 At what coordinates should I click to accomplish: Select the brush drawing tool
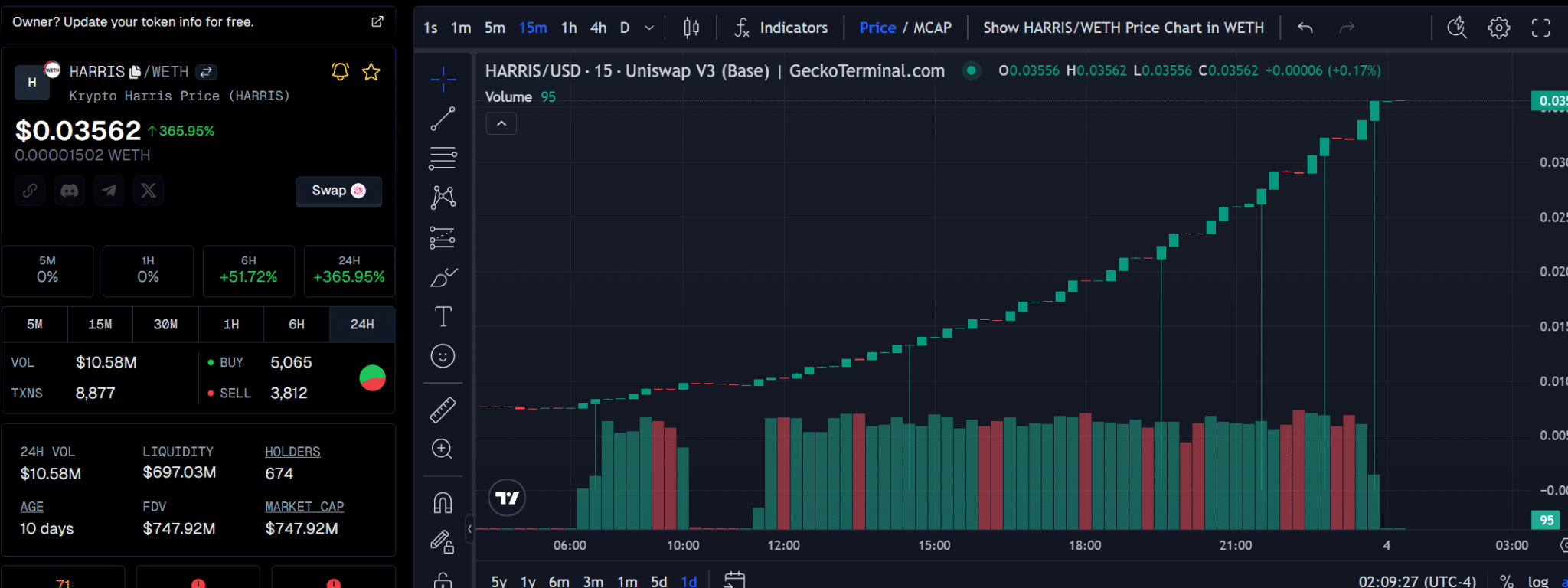click(443, 277)
